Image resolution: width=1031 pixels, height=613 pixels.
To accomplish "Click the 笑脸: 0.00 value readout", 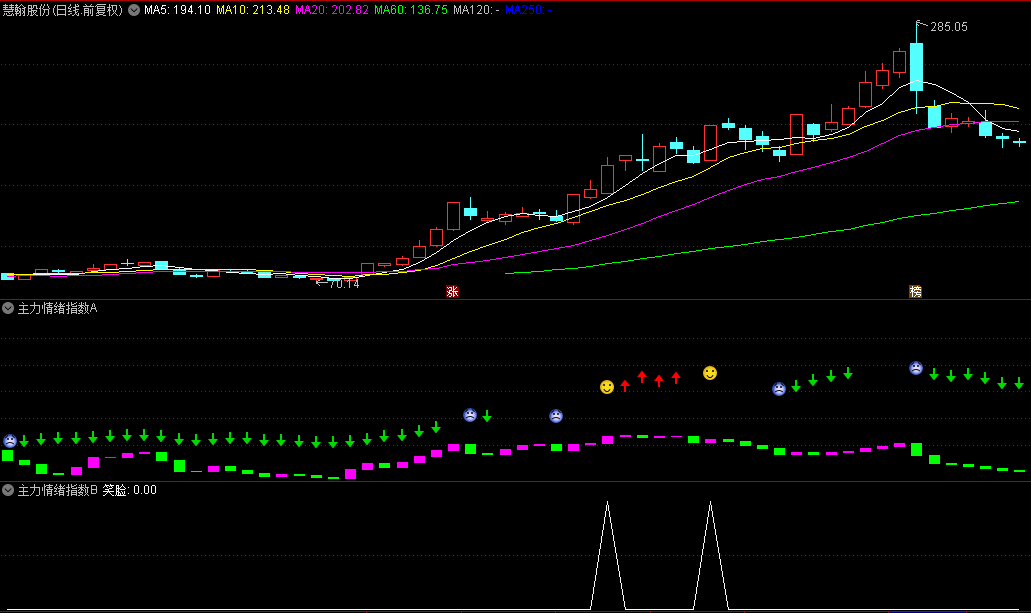I will tap(130, 490).
